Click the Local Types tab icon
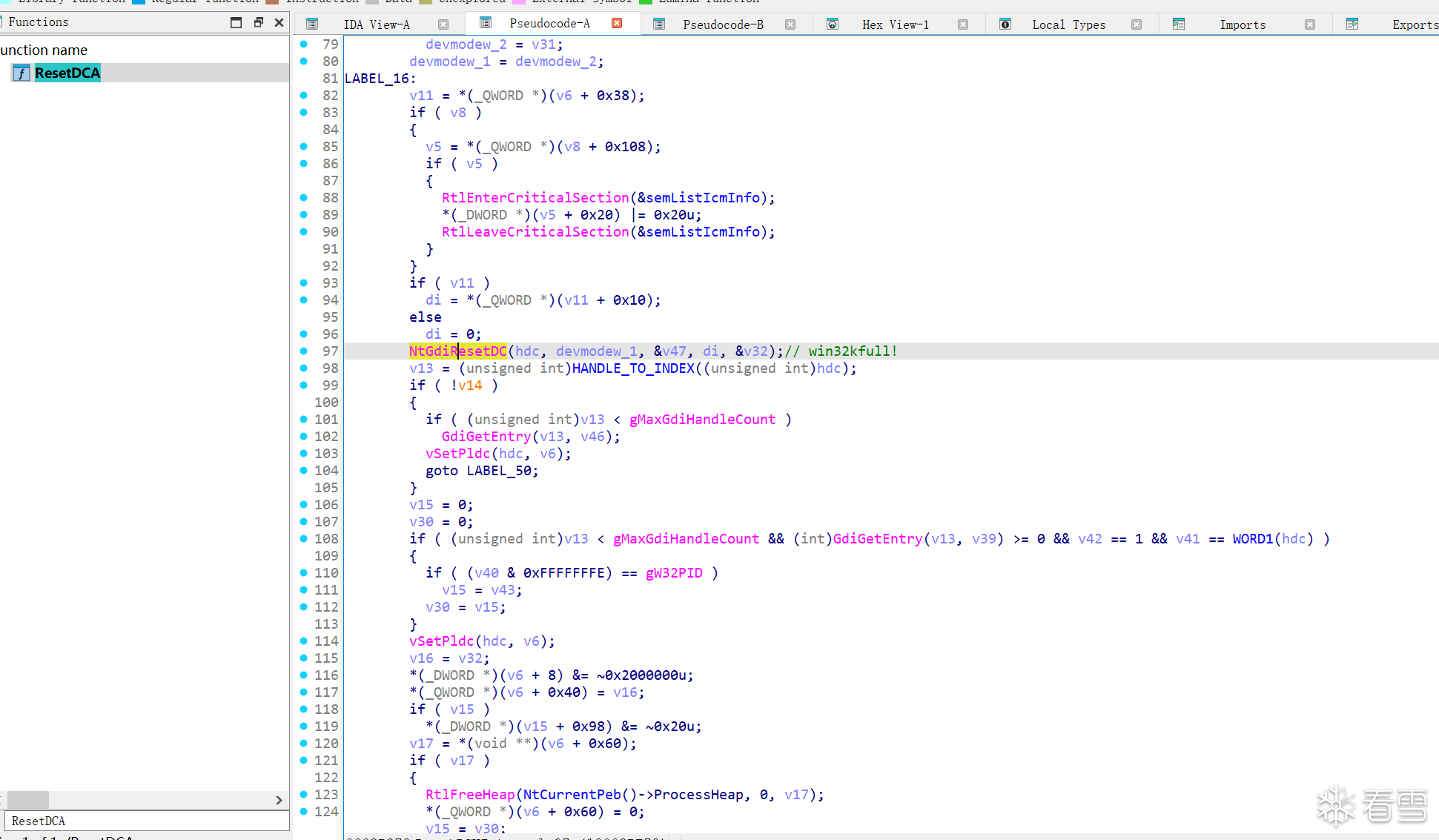 pyautogui.click(x=1005, y=24)
